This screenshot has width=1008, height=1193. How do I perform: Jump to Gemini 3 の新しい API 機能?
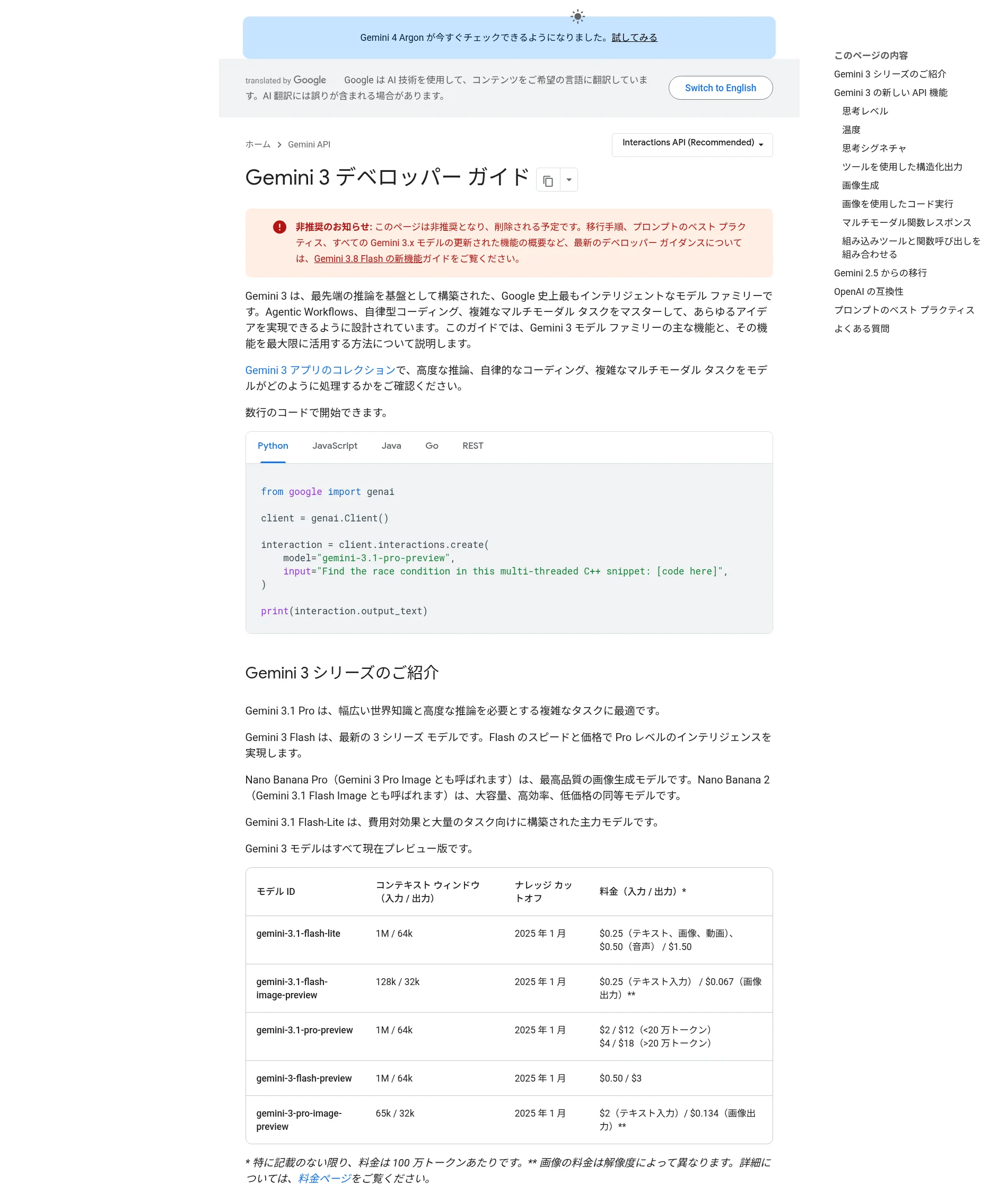click(890, 93)
